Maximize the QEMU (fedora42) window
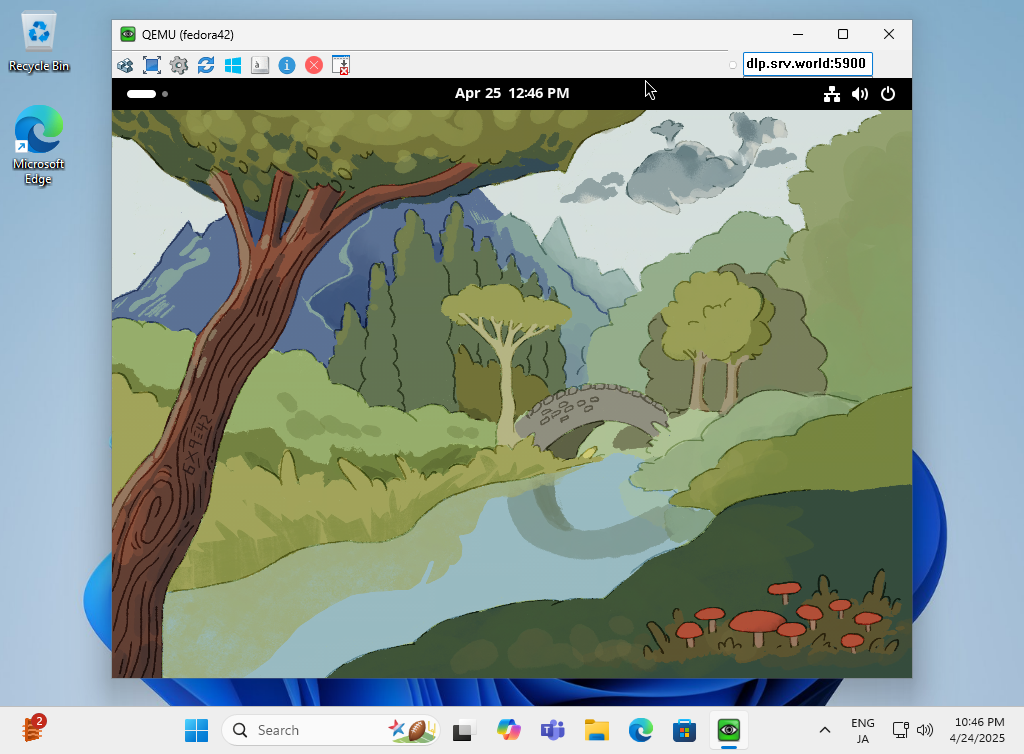 [843, 34]
